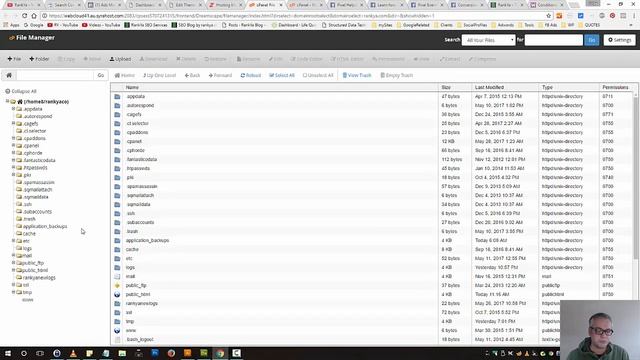This screenshot has height=360, width=640.
Task: Open the Upload dialog
Action: pyautogui.click(x=120, y=59)
